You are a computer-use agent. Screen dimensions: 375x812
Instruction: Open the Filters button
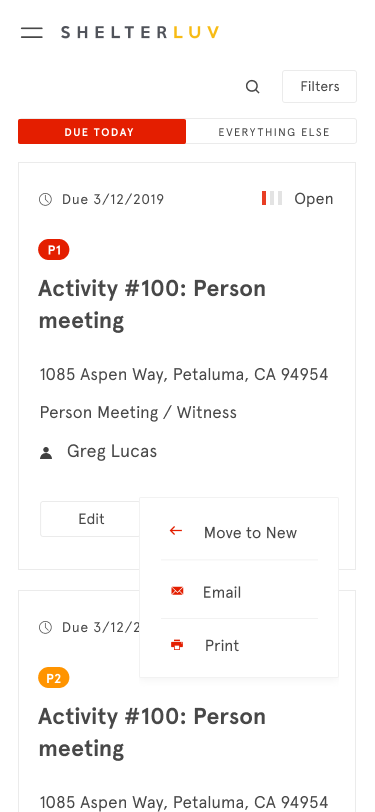[320, 86]
